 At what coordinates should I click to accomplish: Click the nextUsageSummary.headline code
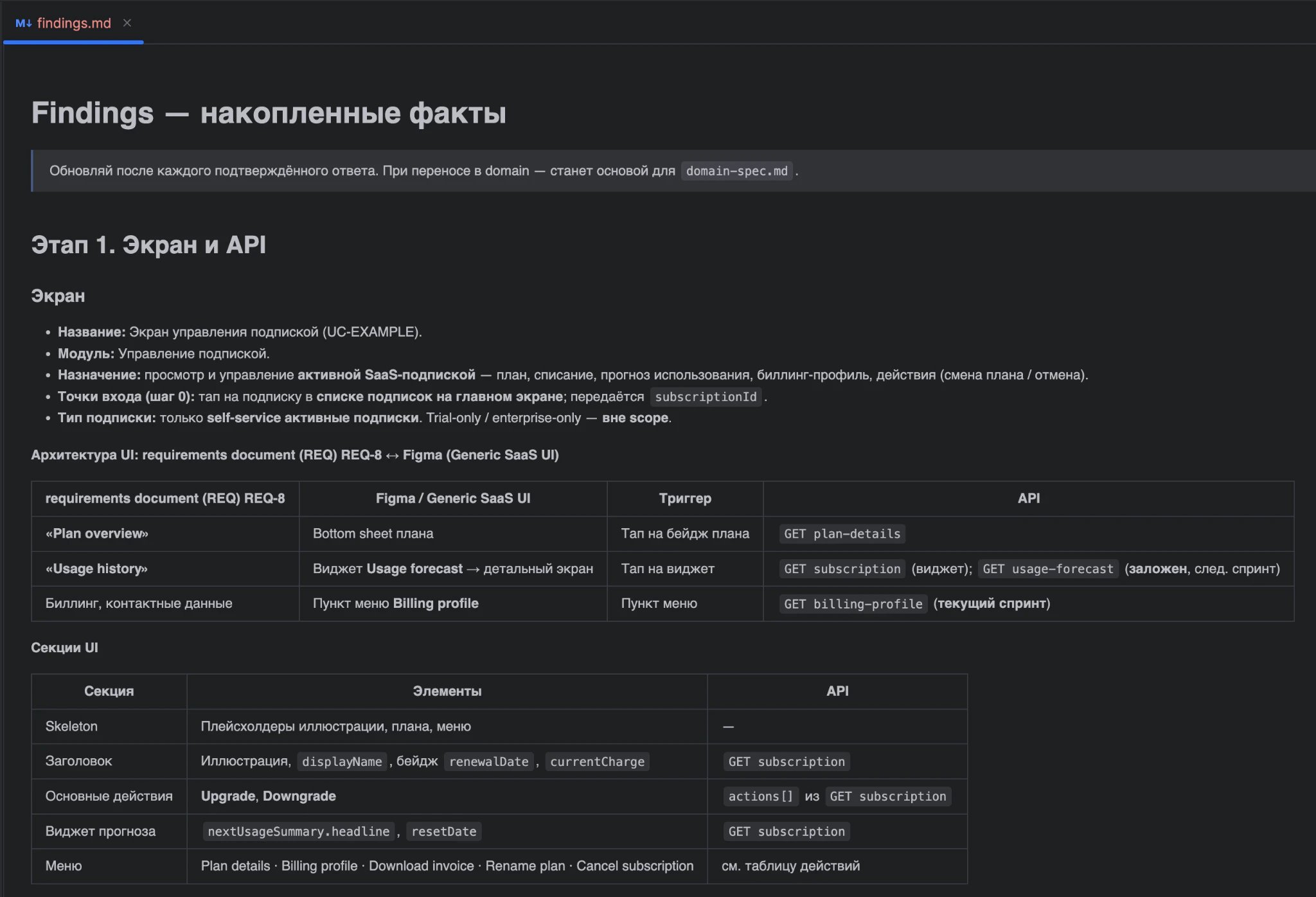pyautogui.click(x=298, y=831)
